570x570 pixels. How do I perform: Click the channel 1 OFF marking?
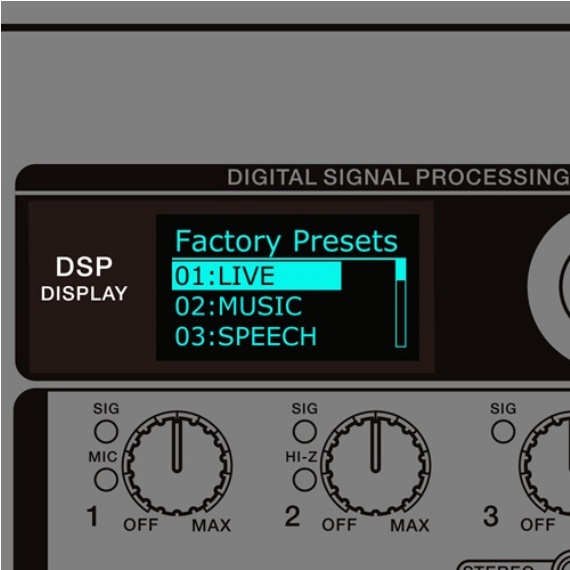pyautogui.click(x=141, y=525)
